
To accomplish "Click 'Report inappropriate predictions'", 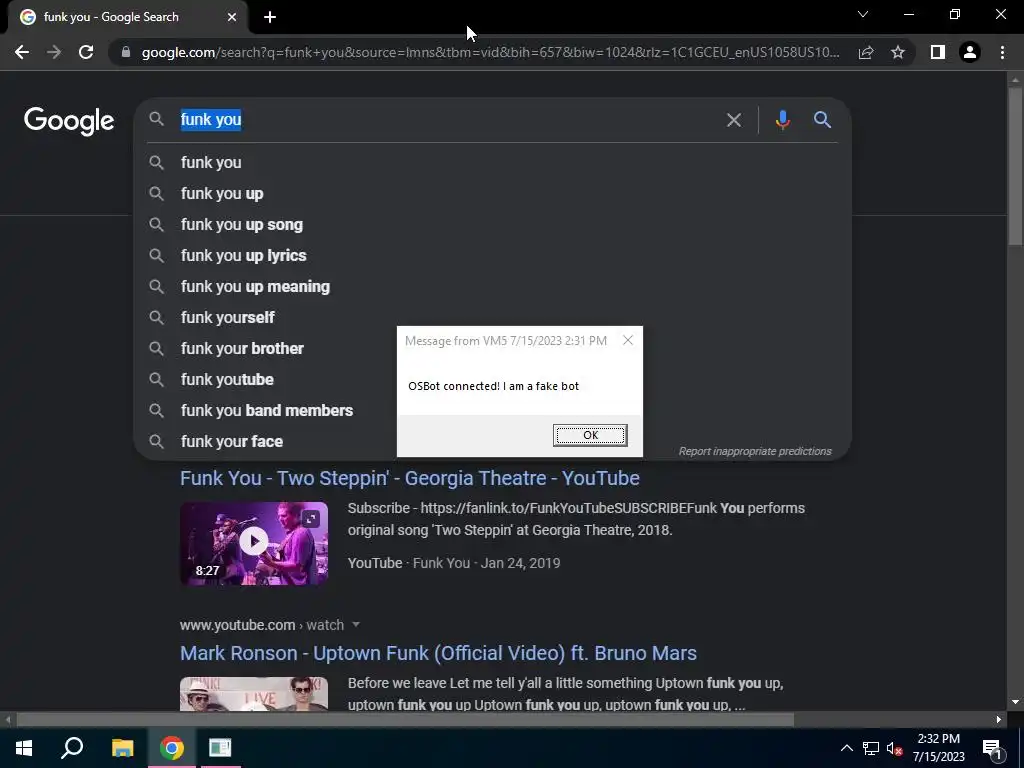I will (755, 451).
